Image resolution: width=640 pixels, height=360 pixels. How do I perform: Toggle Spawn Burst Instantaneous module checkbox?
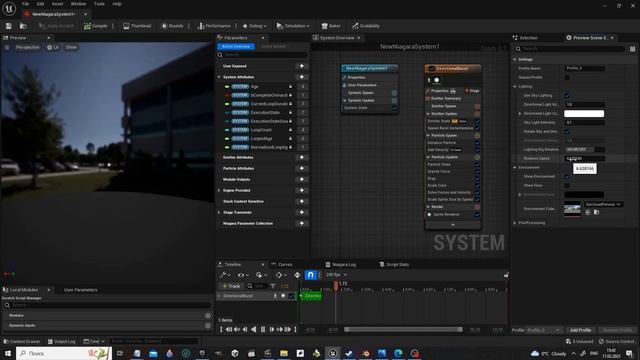pyautogui.click(x=477, y=129)
